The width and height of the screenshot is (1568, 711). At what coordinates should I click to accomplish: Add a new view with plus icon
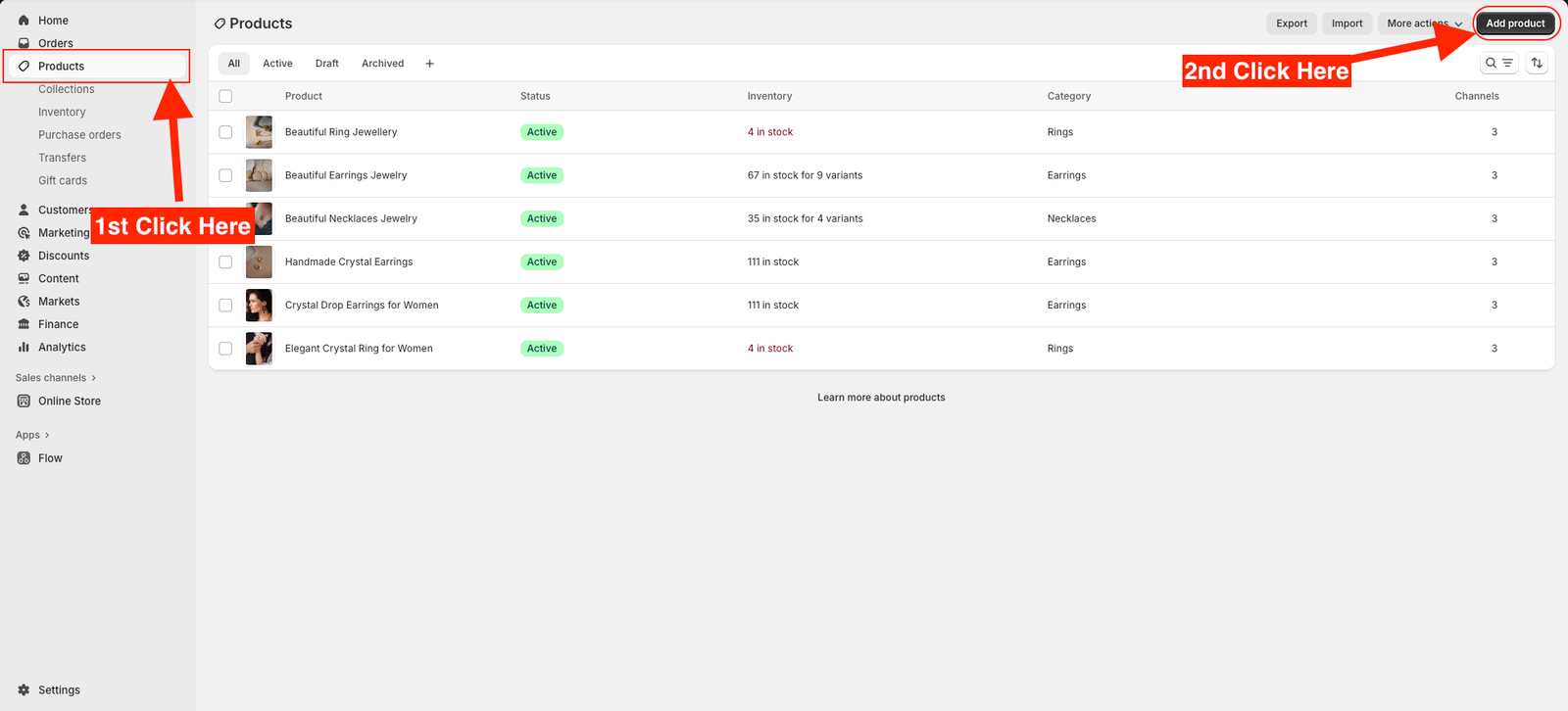pyautogui.click(x=429, y=64)
